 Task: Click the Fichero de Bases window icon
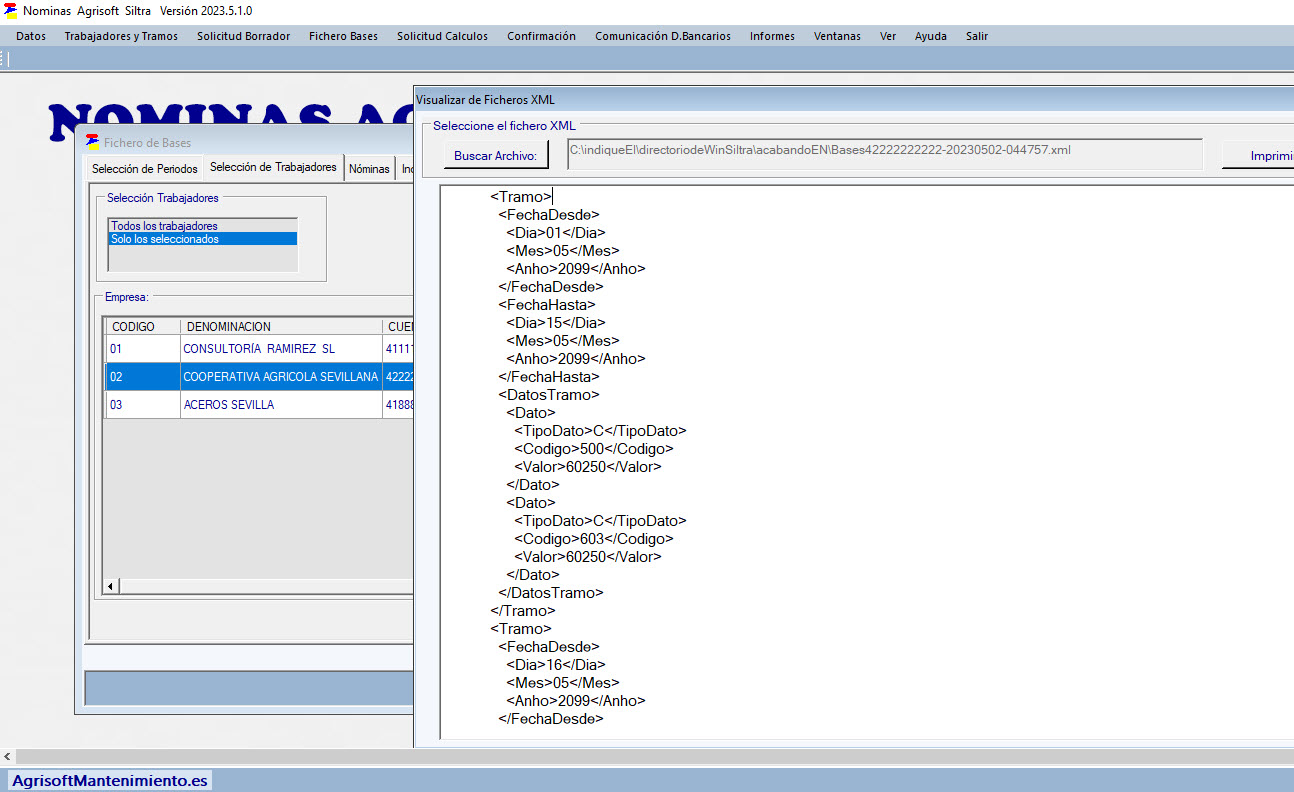click(x=92, y=142)
